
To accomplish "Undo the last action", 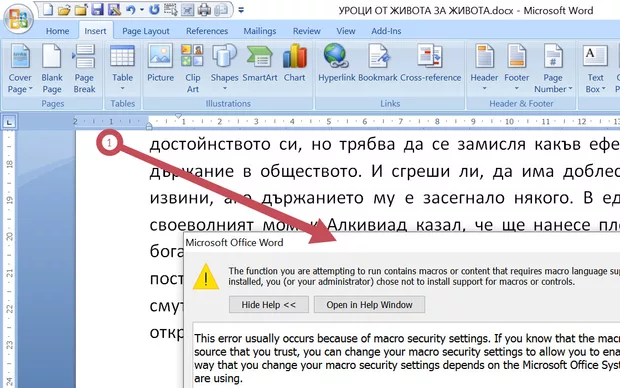I will (130, 9).
